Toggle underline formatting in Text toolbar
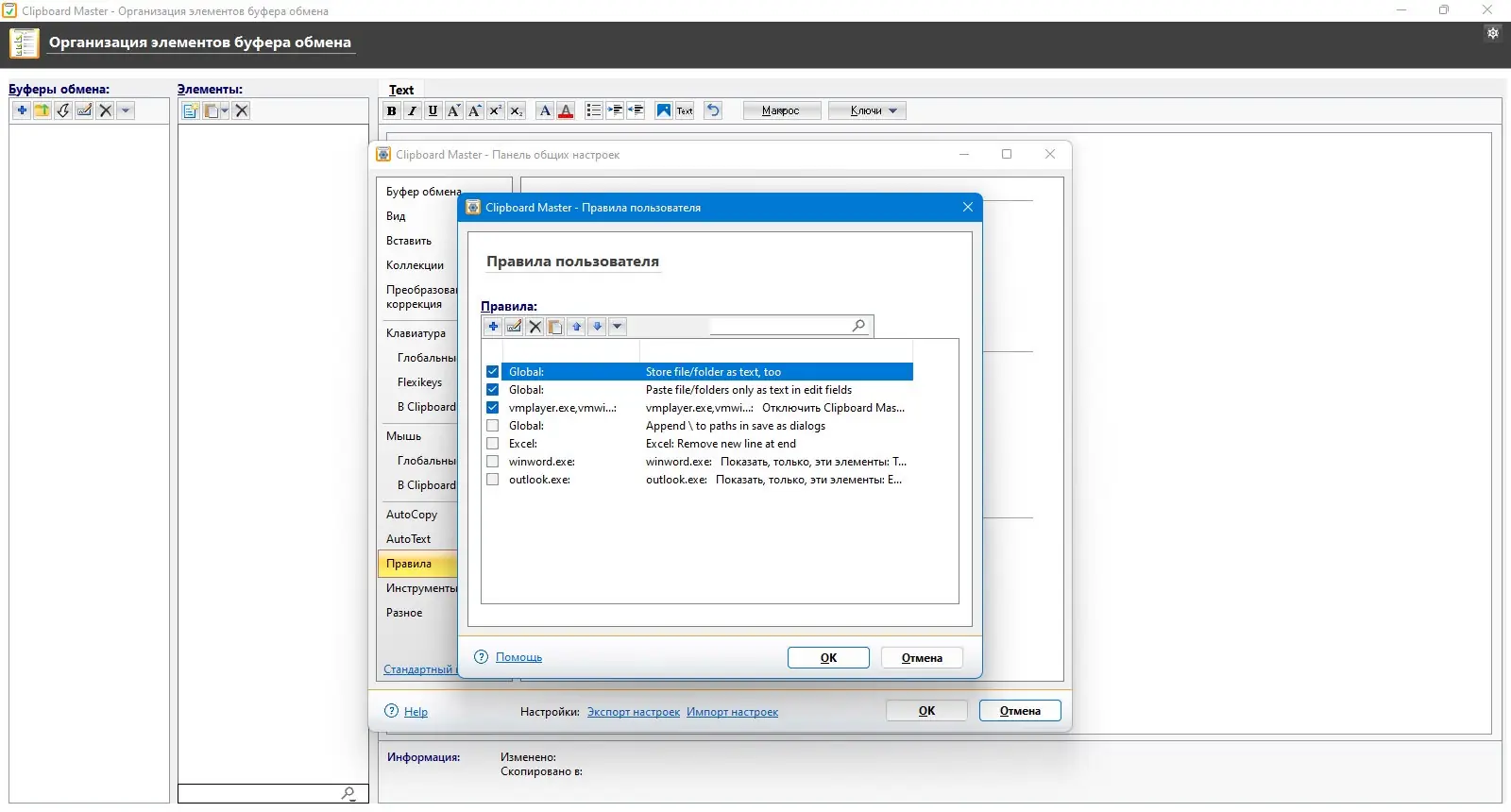Screen dimensions: 1511x812 (x=433, y=110)
